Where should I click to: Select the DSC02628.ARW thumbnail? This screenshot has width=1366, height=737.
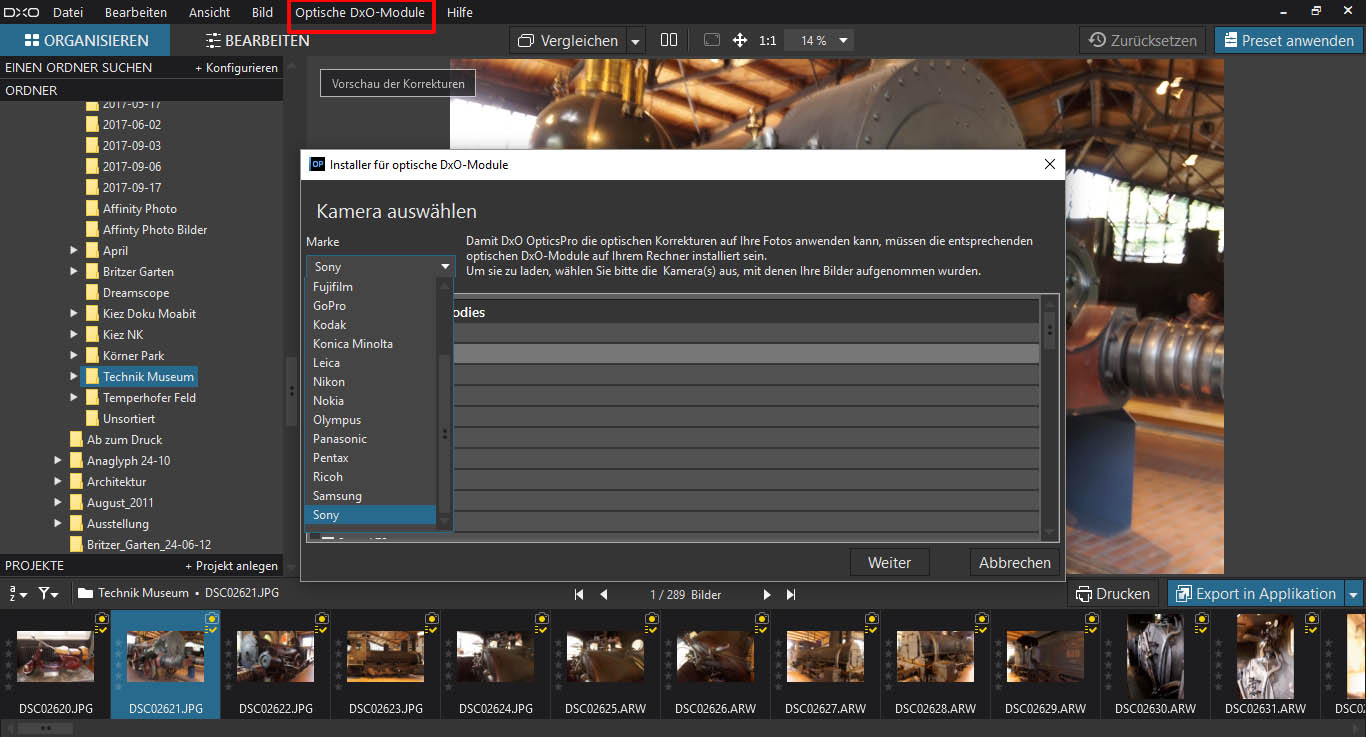coord(935,665)
